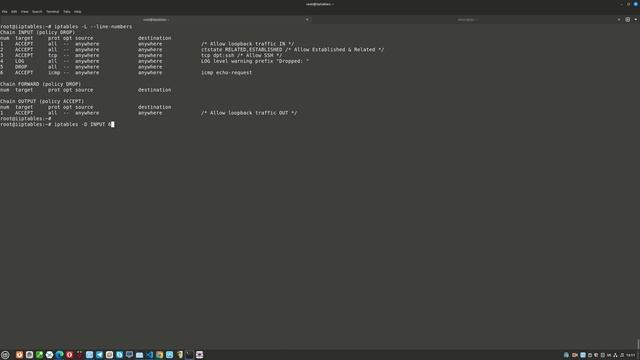Image resolution: width=640 pixels, height=360 pixels.
Task: Switch to the first terminal tab
Action: [x=156, y=20]
